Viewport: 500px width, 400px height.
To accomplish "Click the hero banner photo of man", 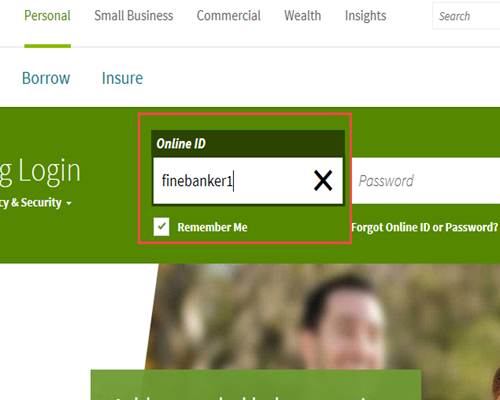I will (x=320, y=317).
